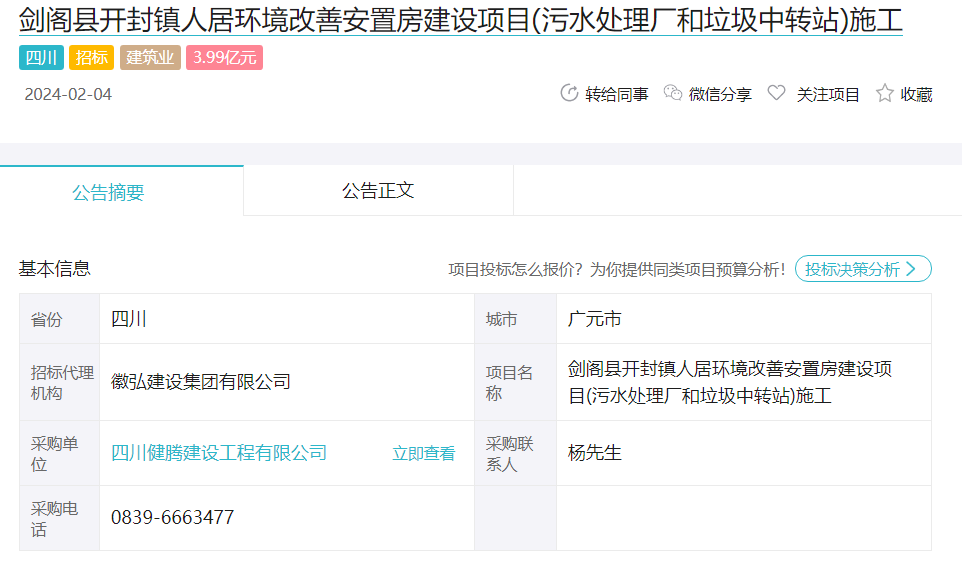Viewport: 962px width, 563px height.
Task: Click the 关注项目 text link
Action: pyautogui.click(x=828, y=94)
